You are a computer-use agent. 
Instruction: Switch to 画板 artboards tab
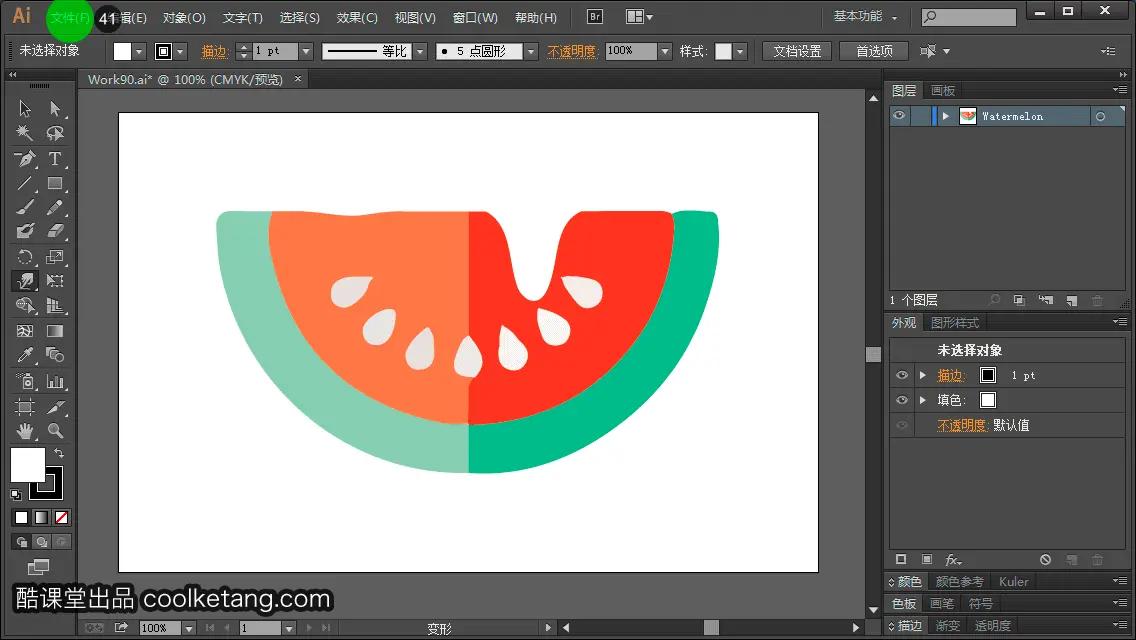943,91
